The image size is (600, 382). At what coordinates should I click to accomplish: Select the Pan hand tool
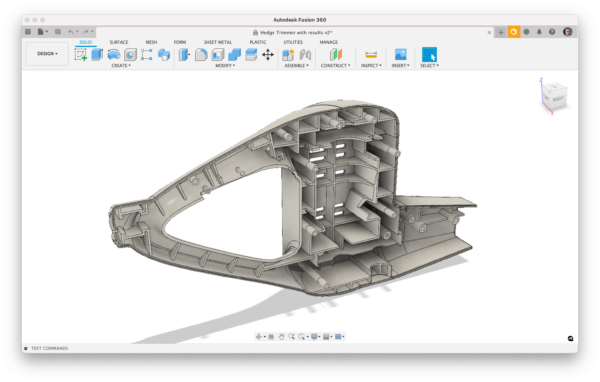point(281,337)
